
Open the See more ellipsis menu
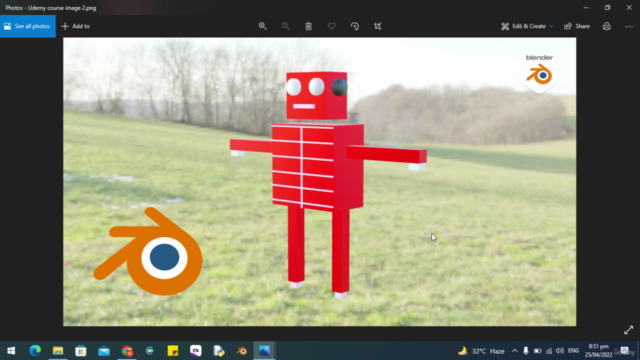point(629,26)
